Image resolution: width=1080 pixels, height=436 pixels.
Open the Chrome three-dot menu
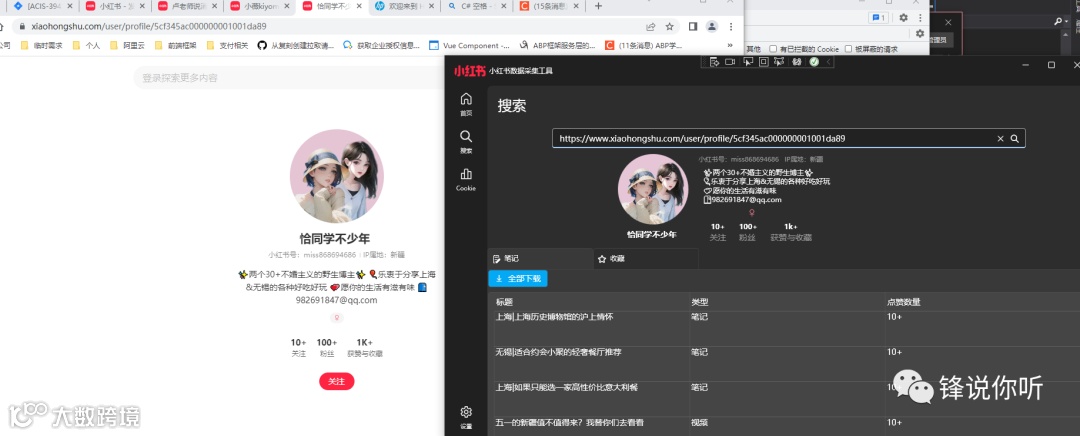coord(731,27)
